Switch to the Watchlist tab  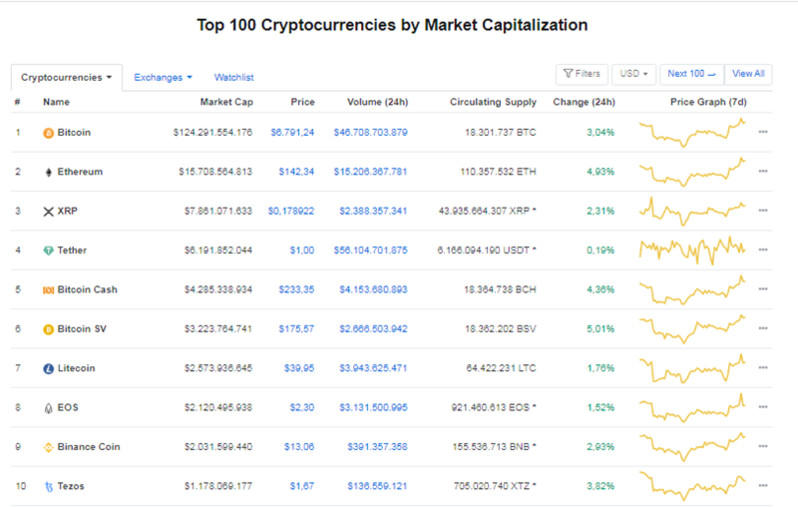click(x=234, y=77)
